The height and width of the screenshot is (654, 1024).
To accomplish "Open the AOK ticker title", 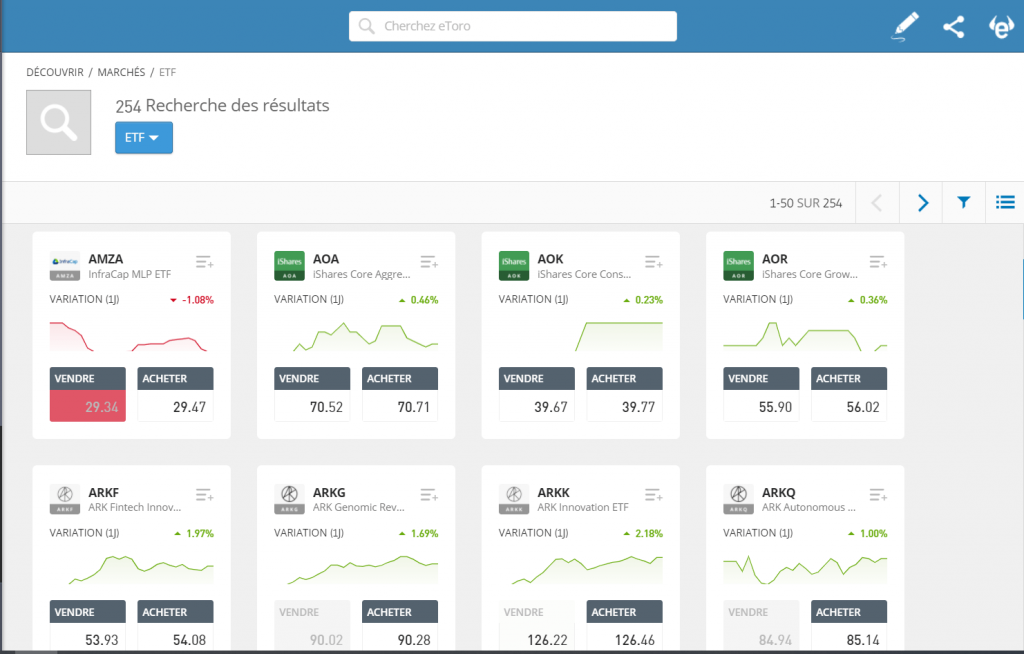I will tap(551, 259).
